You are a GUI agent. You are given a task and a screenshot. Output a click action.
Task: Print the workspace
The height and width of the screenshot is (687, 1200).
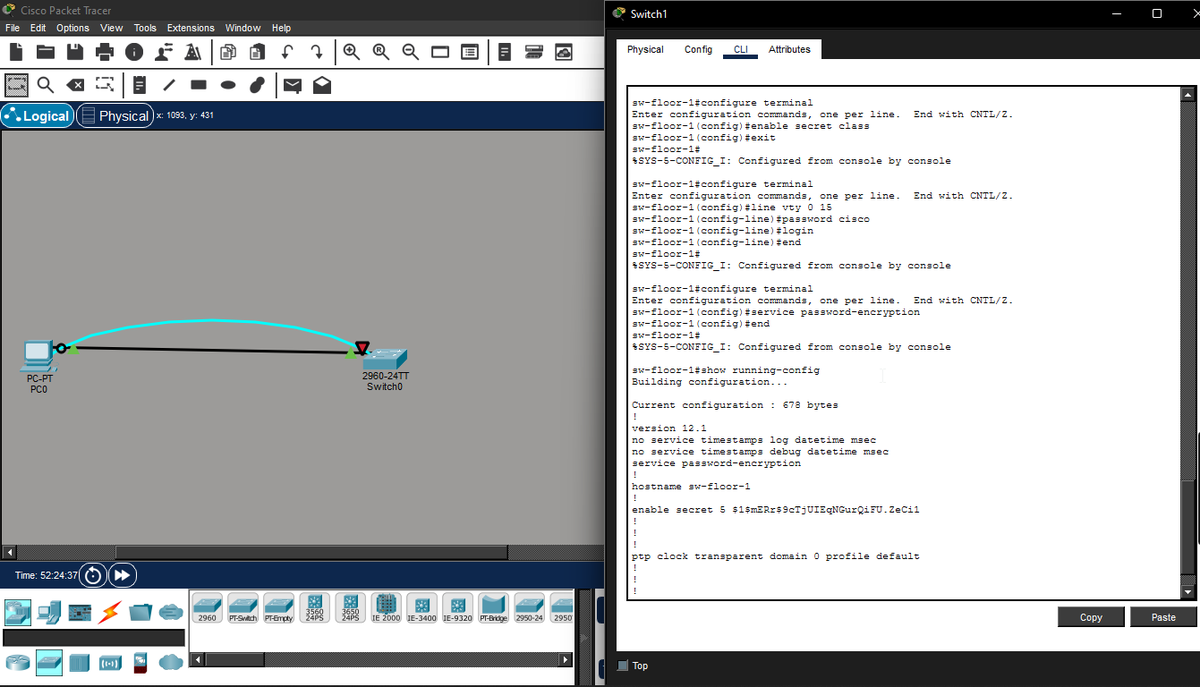click(105, 51)
